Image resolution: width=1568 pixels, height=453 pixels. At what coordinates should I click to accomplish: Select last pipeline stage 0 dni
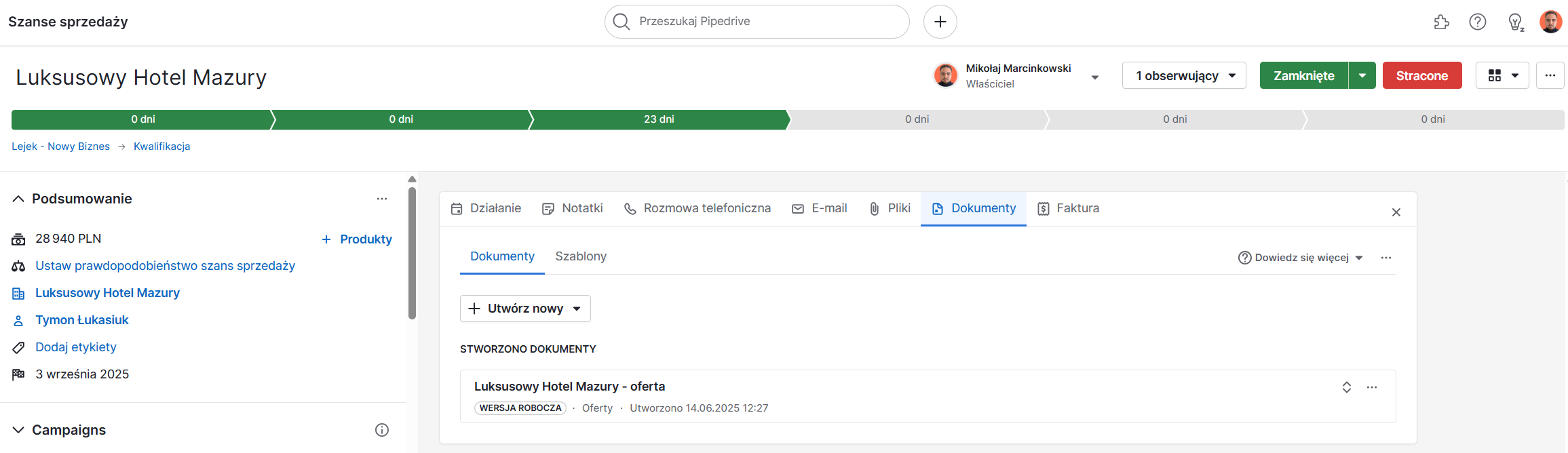1433,119
